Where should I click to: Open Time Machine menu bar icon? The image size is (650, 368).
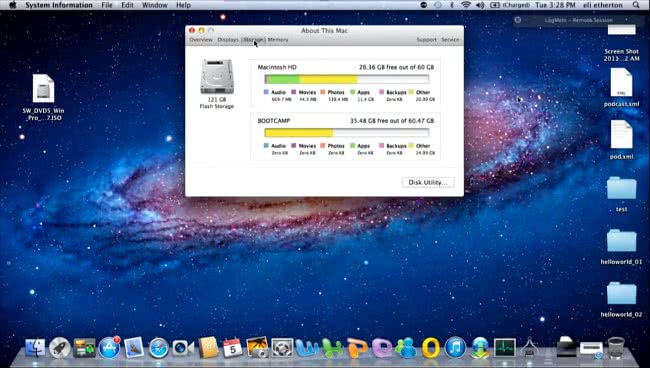[438, 5]
